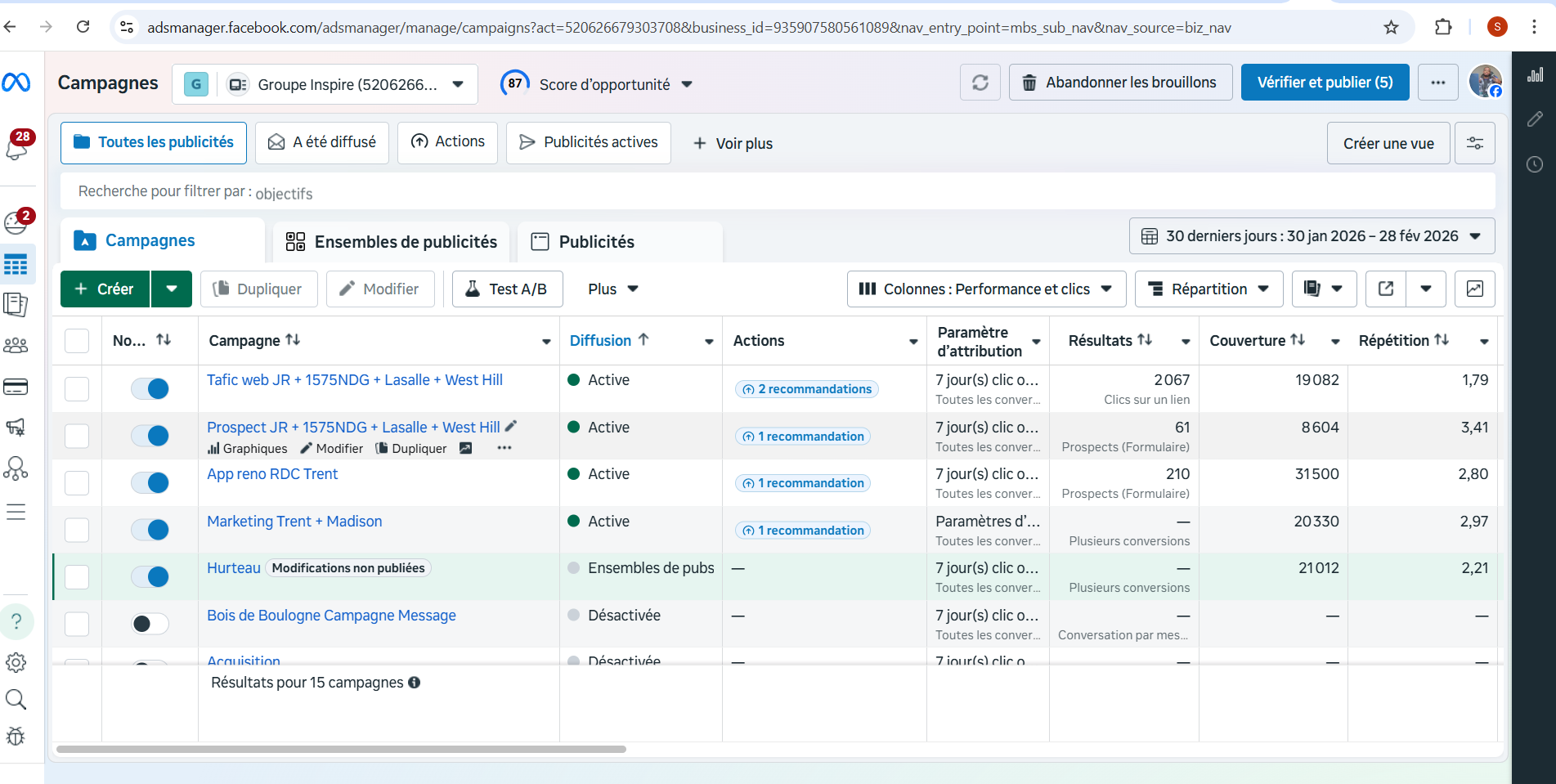Open the Répartition dropdown

tap(1208, 289)
